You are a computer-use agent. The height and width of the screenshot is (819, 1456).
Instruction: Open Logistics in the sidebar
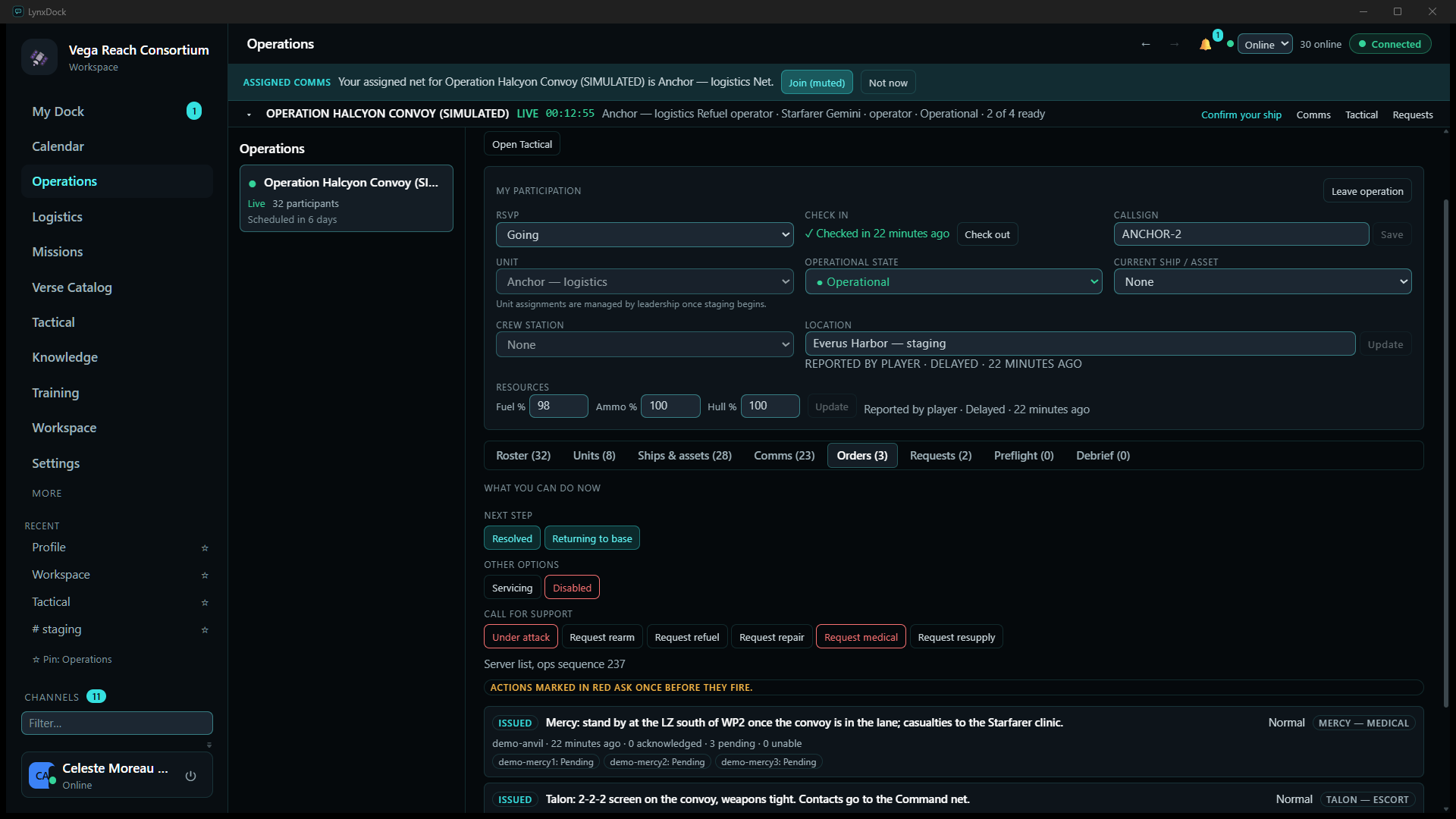point(117,217)
